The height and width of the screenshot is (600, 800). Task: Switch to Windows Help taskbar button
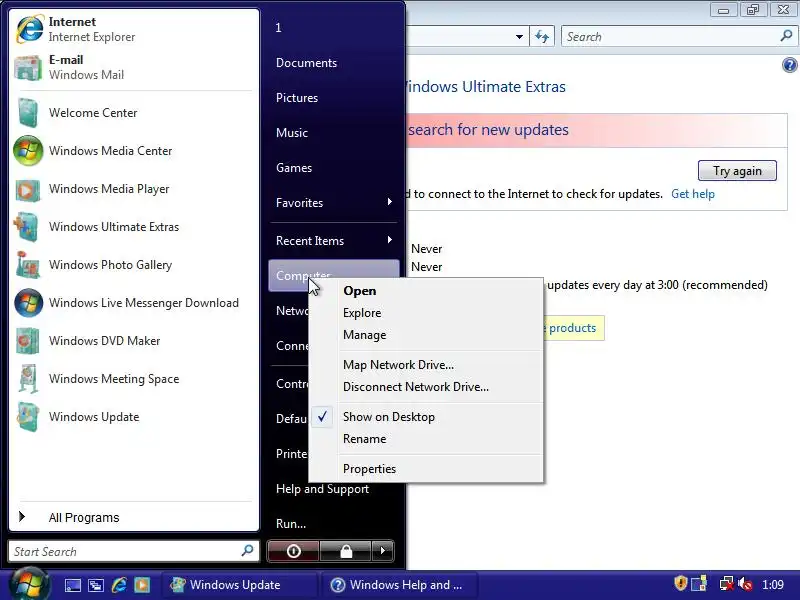tap(400, 585)
